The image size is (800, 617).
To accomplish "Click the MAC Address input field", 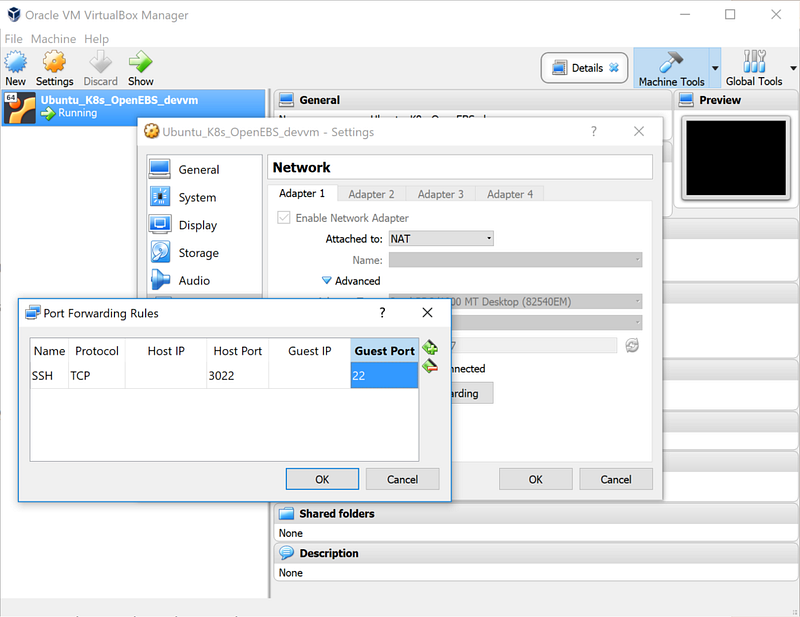I will pos(534,345).
